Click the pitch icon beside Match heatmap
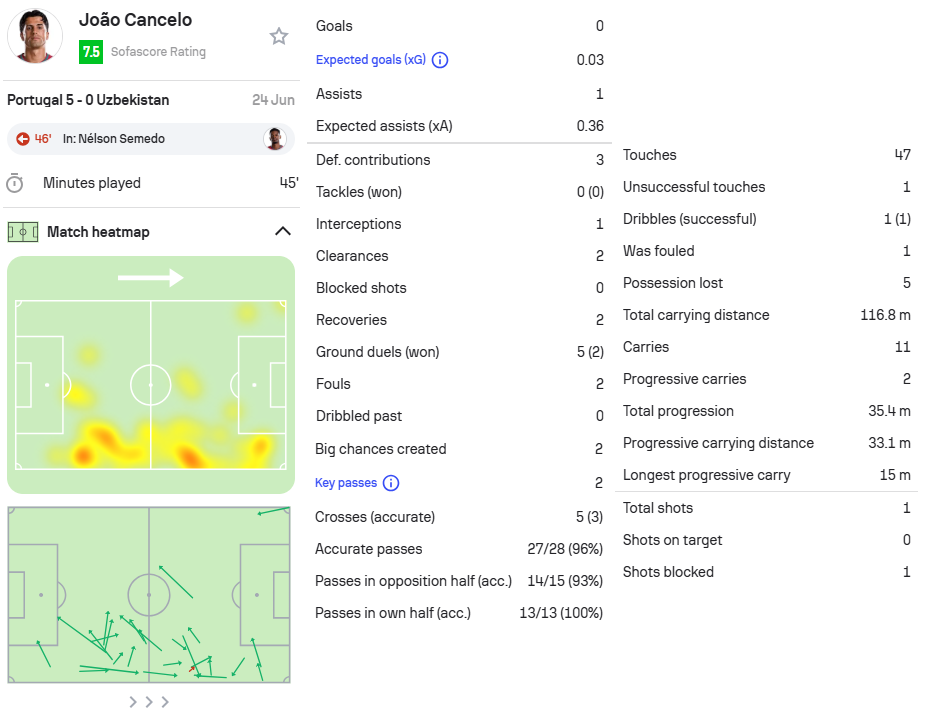This screenshot has width=925, height=716. click(23, 232)
